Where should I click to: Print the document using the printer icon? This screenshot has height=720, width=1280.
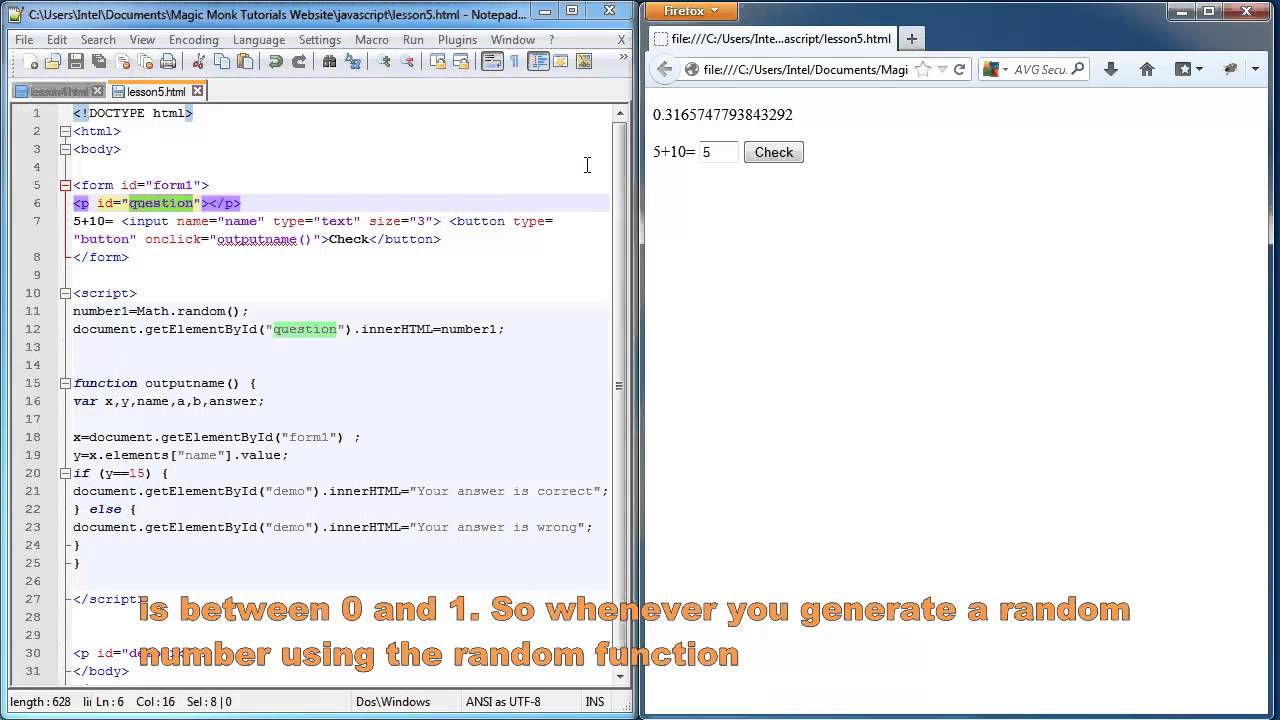[168, 62]
